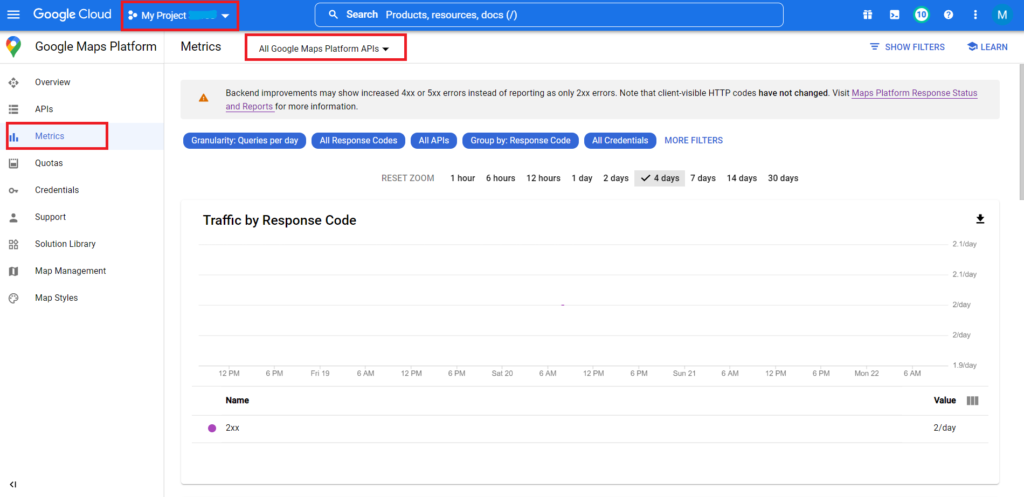This screenshot has height=497, width=1024.
Task: Select the 14 days time range
Action: click(742, 178)
